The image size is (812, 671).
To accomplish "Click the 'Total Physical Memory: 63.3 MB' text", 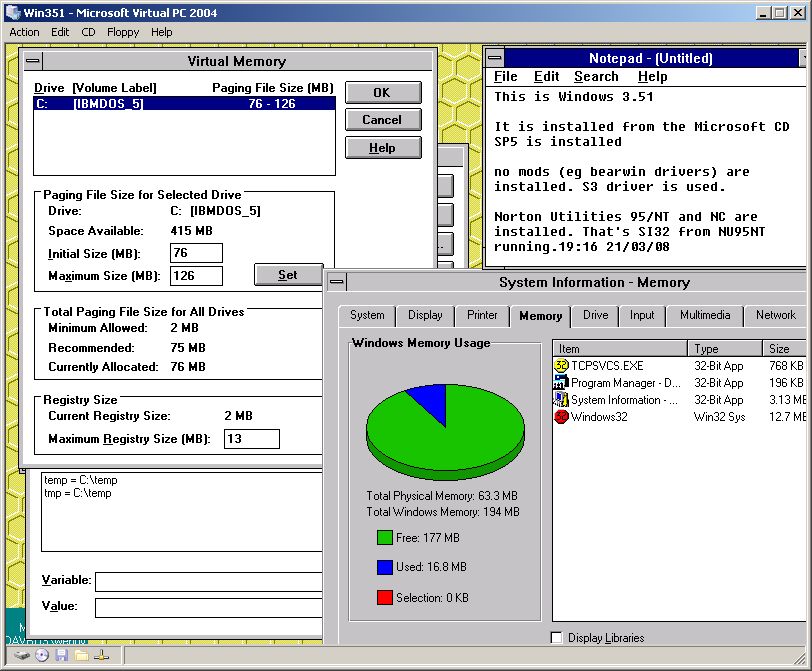I will point(442,496).
